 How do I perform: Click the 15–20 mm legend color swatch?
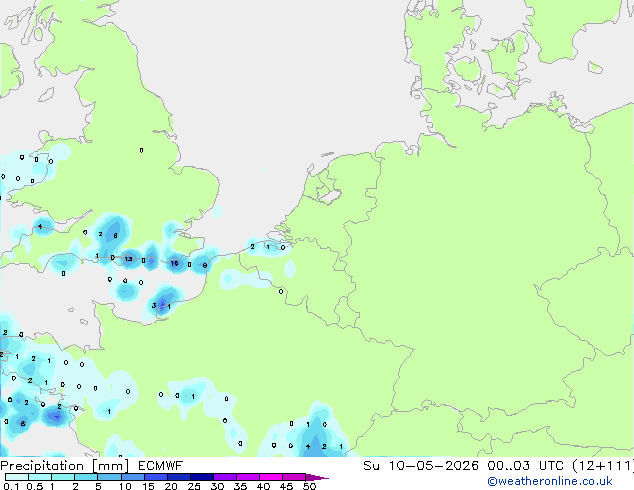point(156,477)
